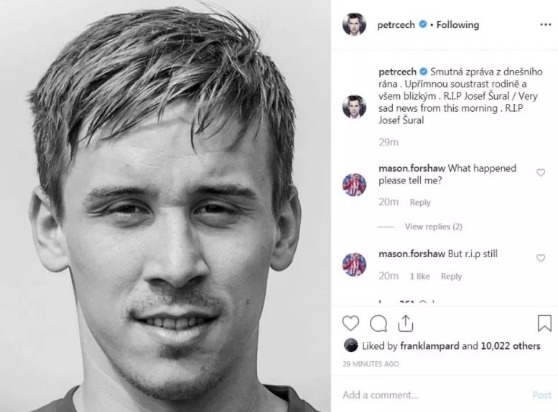
Task: View the 10,022 others likes list
Action: pos(511,346)
